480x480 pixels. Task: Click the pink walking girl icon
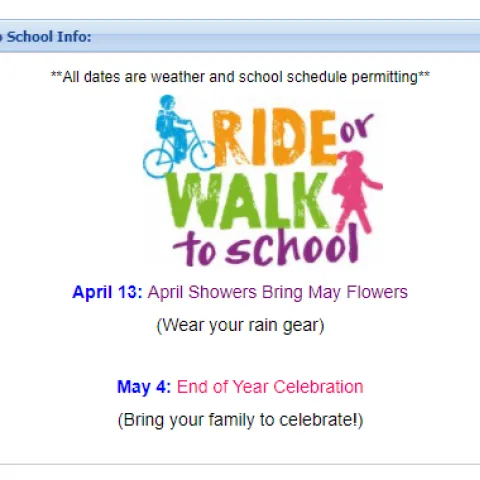358,191
